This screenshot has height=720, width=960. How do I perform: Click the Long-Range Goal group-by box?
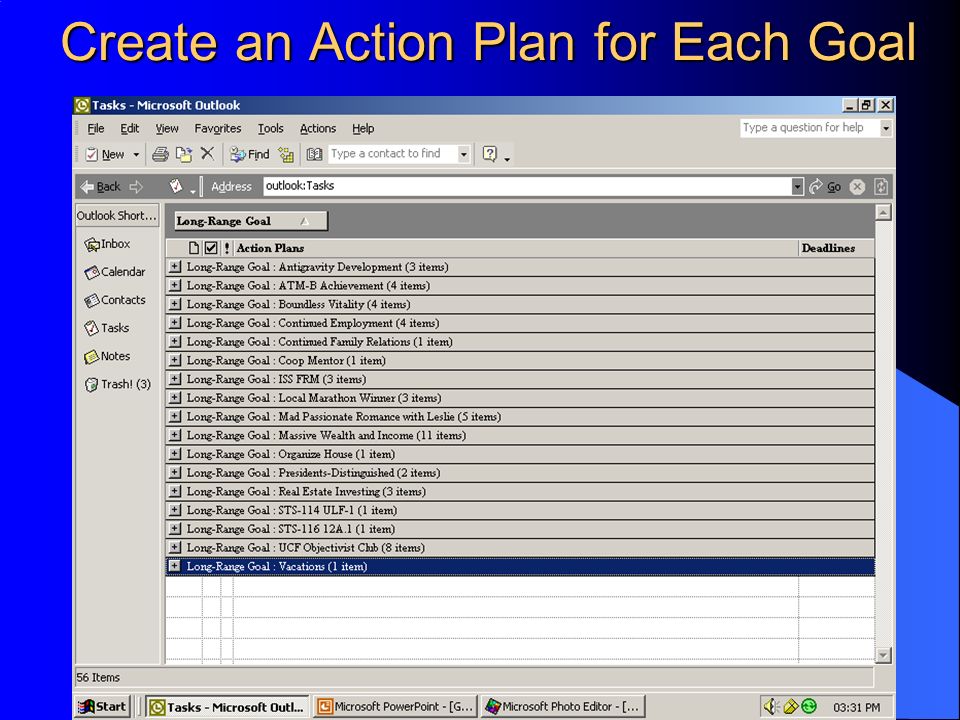tap(251, 221)
